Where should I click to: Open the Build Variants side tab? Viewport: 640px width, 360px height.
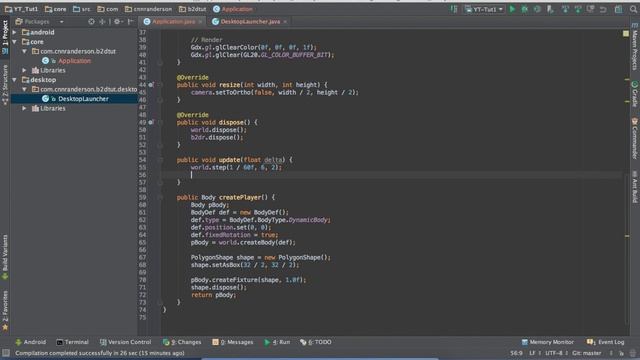(5, 257)
